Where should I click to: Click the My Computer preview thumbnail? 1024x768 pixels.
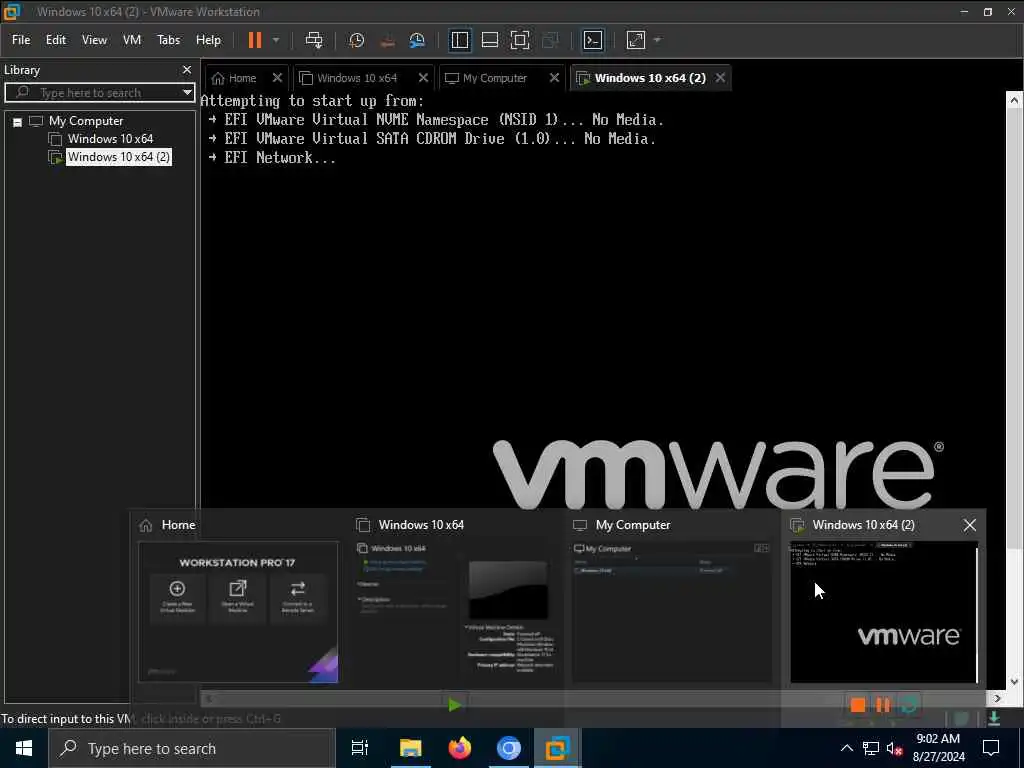pos(672,612)
